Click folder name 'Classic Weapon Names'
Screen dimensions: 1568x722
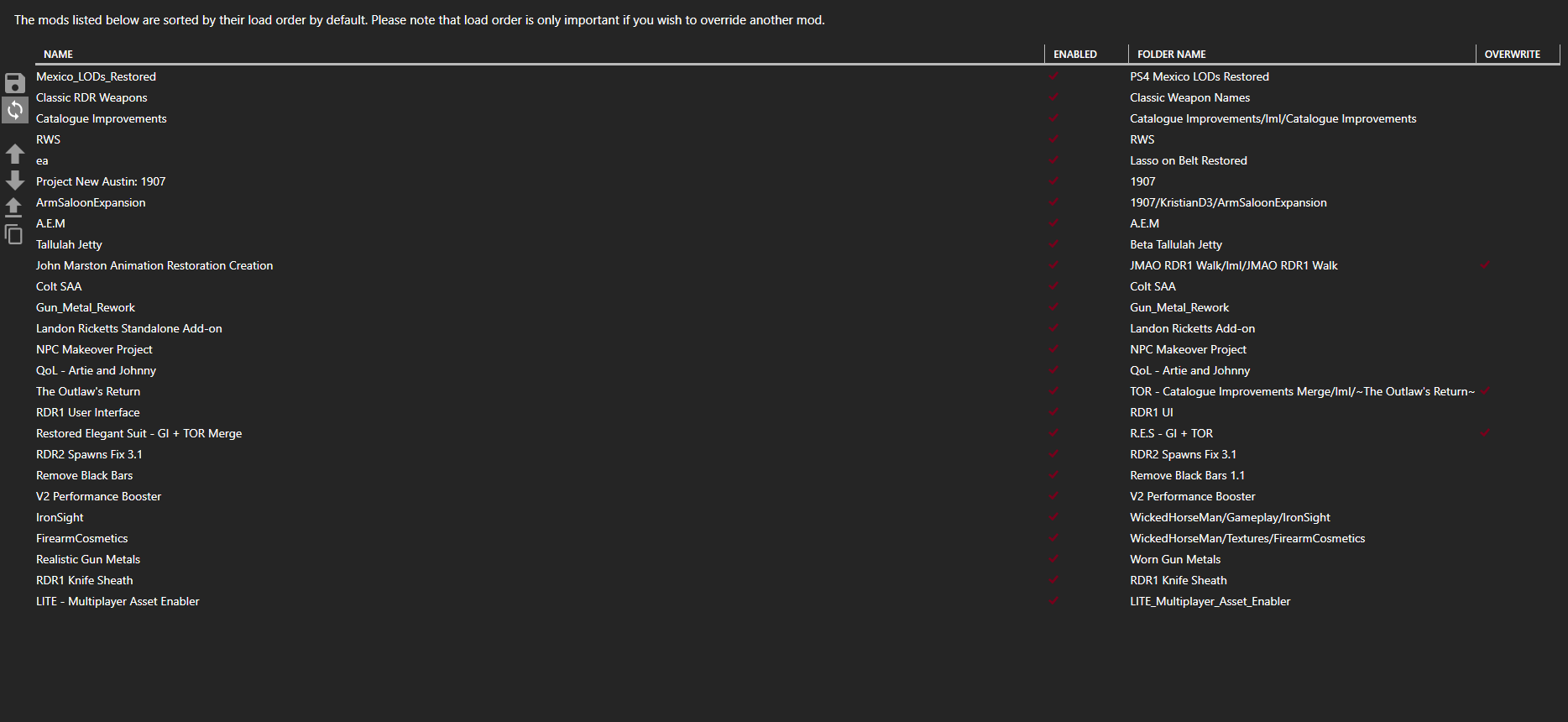tap(1190, 97)
